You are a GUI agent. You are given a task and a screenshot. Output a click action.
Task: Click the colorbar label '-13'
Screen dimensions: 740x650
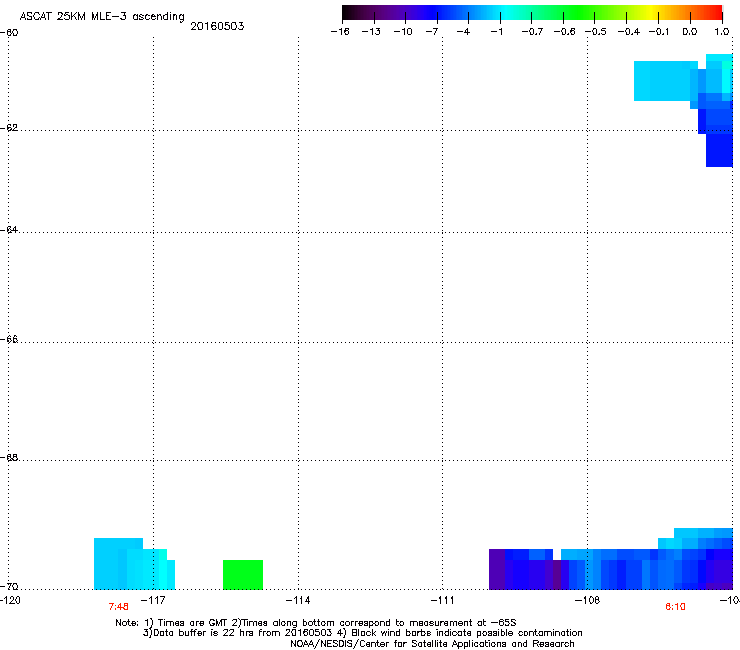coord(371,32)
